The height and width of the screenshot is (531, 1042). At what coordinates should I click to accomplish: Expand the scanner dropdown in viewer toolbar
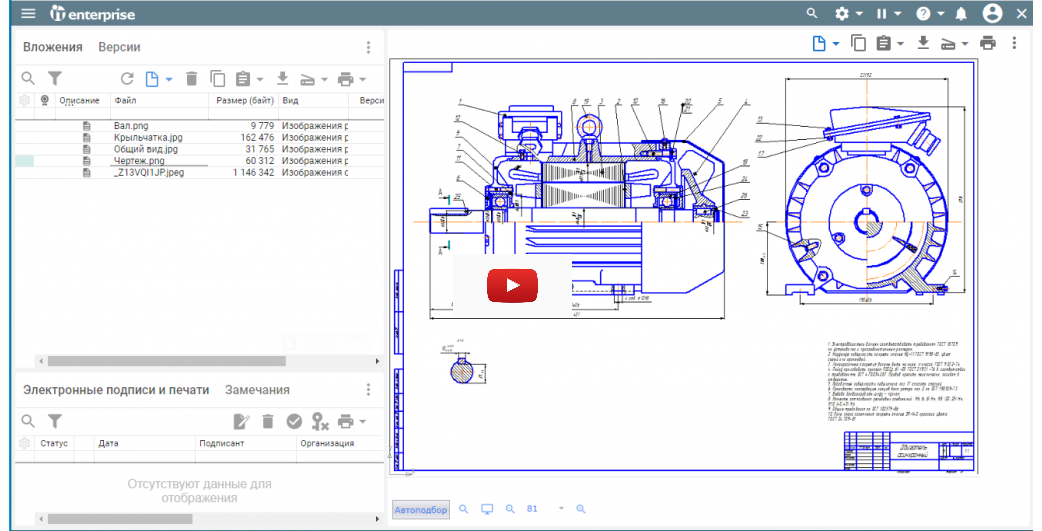[964, 43]
